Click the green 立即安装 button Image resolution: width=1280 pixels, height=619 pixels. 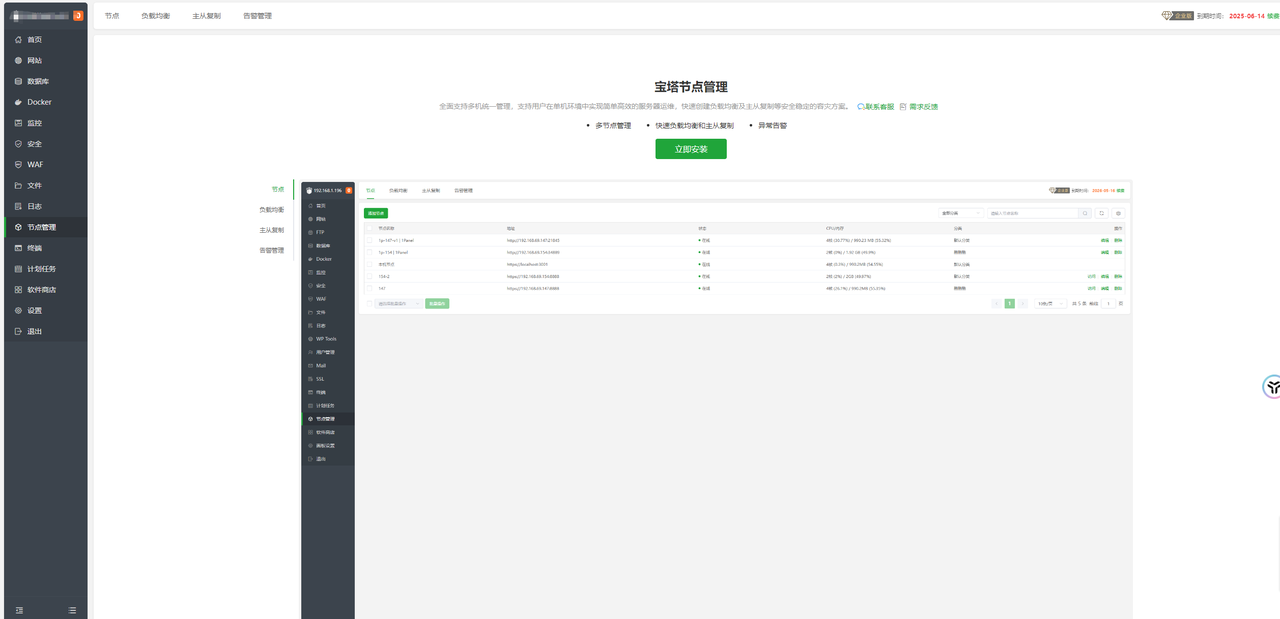691,149
